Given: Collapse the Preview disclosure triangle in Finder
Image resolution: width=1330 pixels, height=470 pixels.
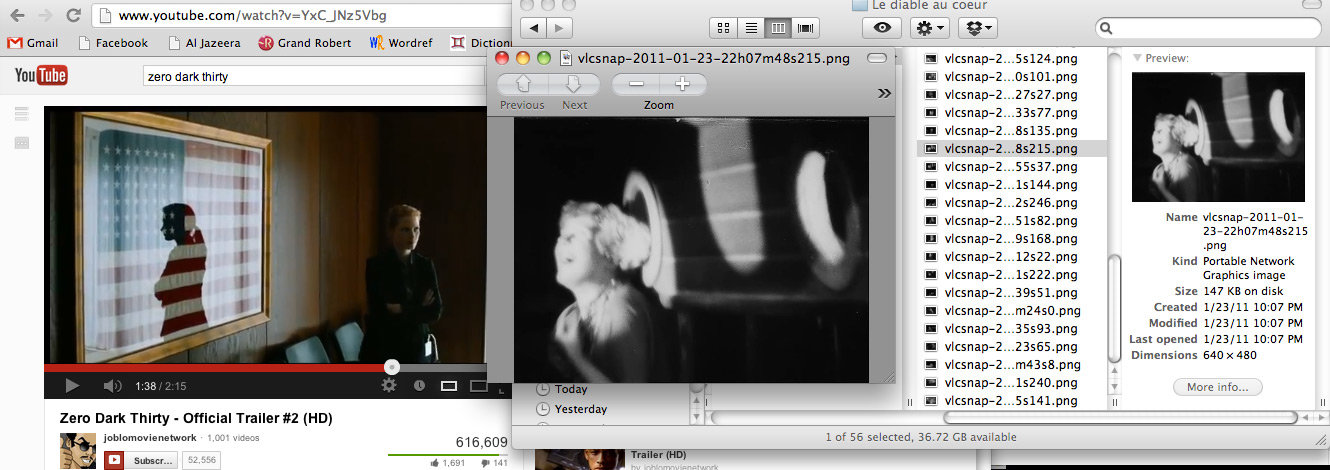Looking at the screenshot, I should click(1137, 58).
